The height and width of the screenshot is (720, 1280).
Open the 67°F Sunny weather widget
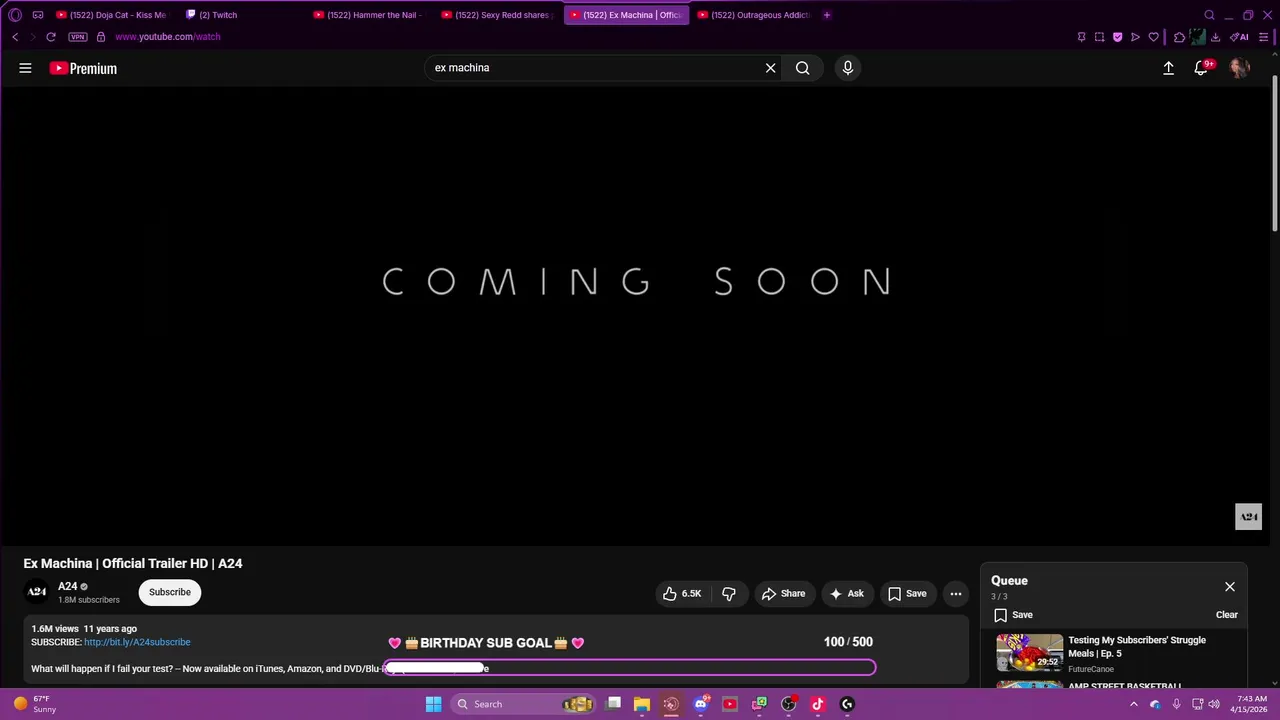click(x=34, y=704)
